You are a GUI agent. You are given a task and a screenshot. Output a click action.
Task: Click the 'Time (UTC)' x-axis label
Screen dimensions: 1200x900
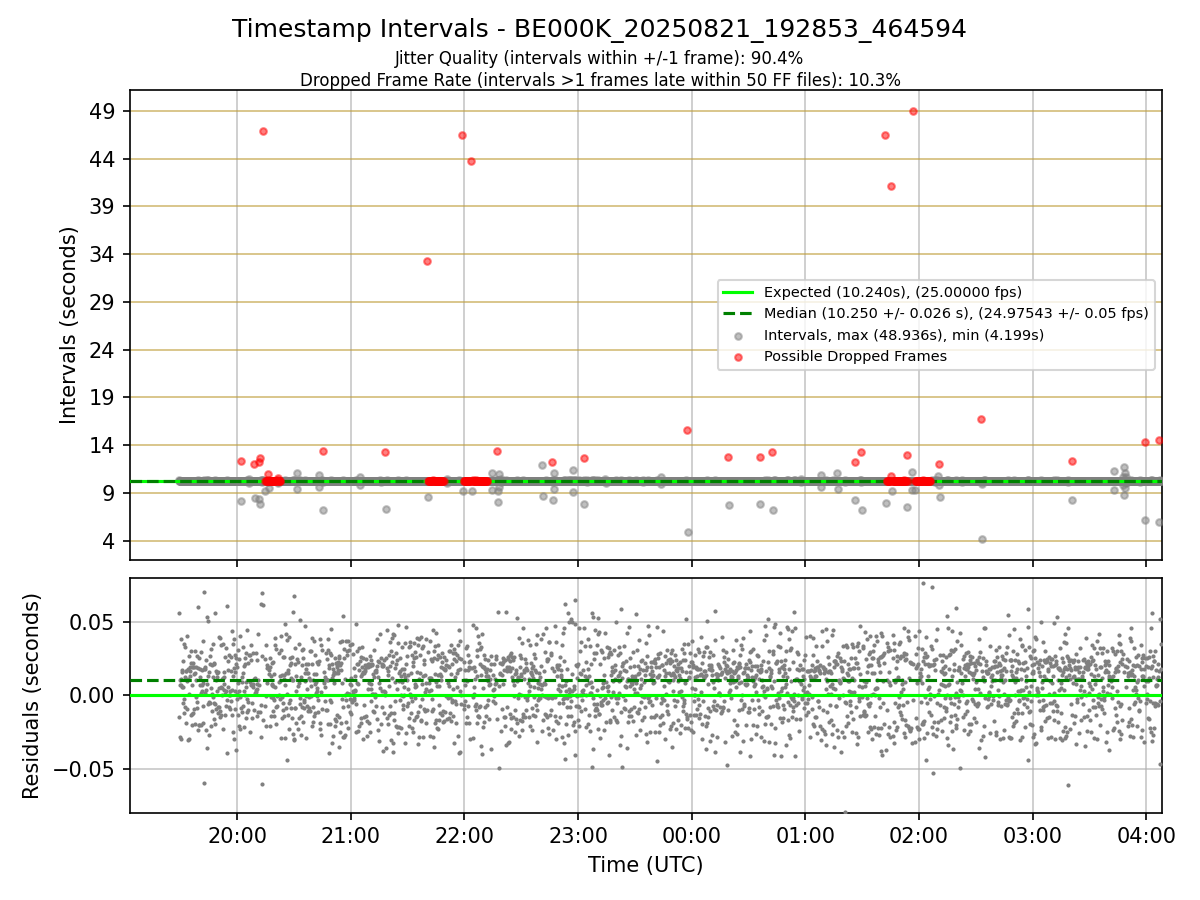point(645,865)
